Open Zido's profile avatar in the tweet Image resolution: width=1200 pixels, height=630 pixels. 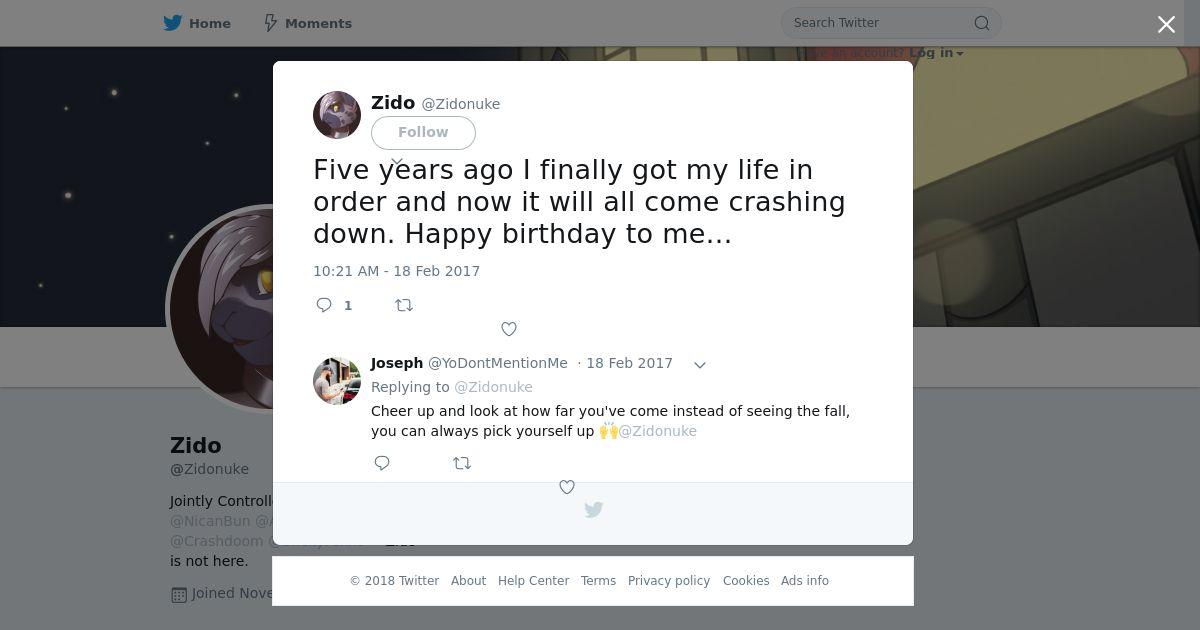point(337,115)
